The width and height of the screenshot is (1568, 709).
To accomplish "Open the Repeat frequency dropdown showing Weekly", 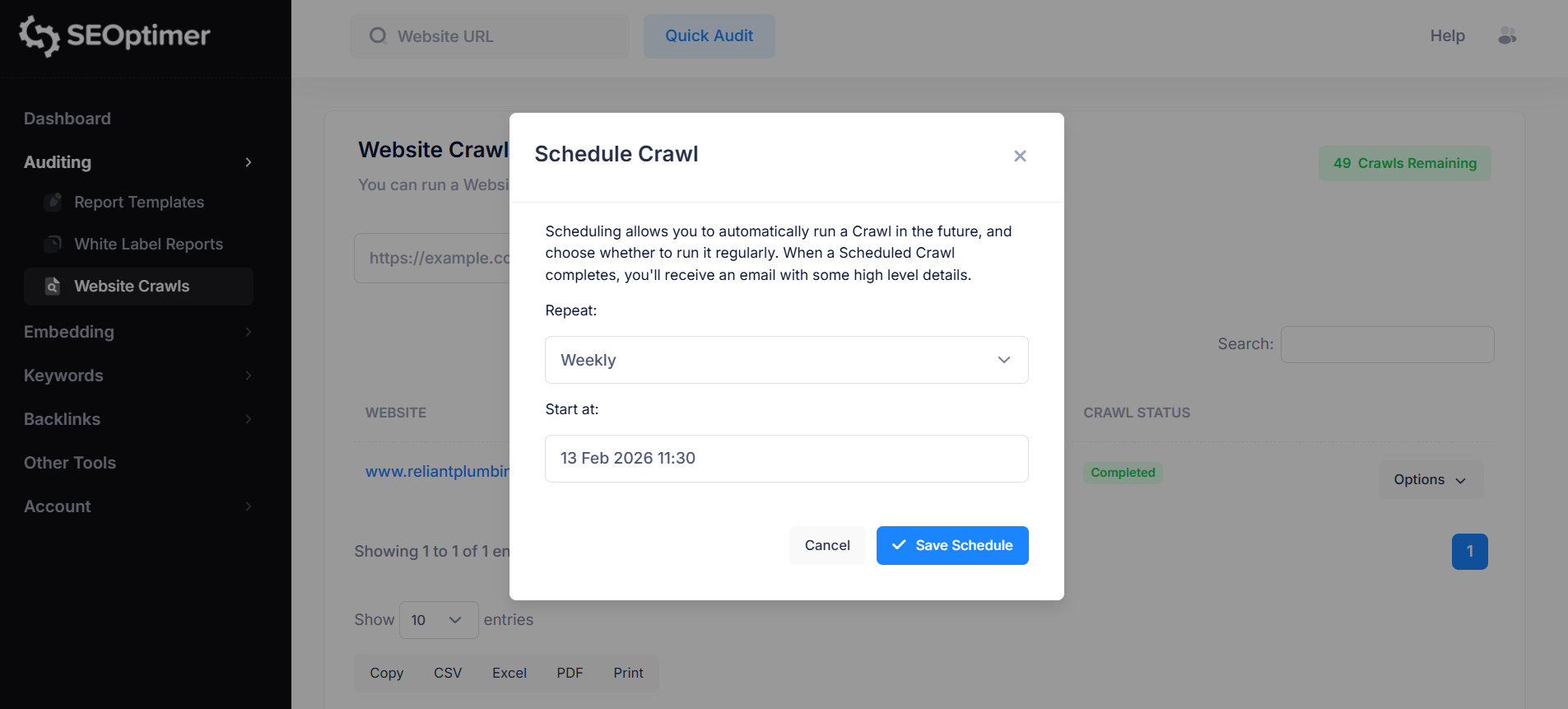I will click(785, 360).
